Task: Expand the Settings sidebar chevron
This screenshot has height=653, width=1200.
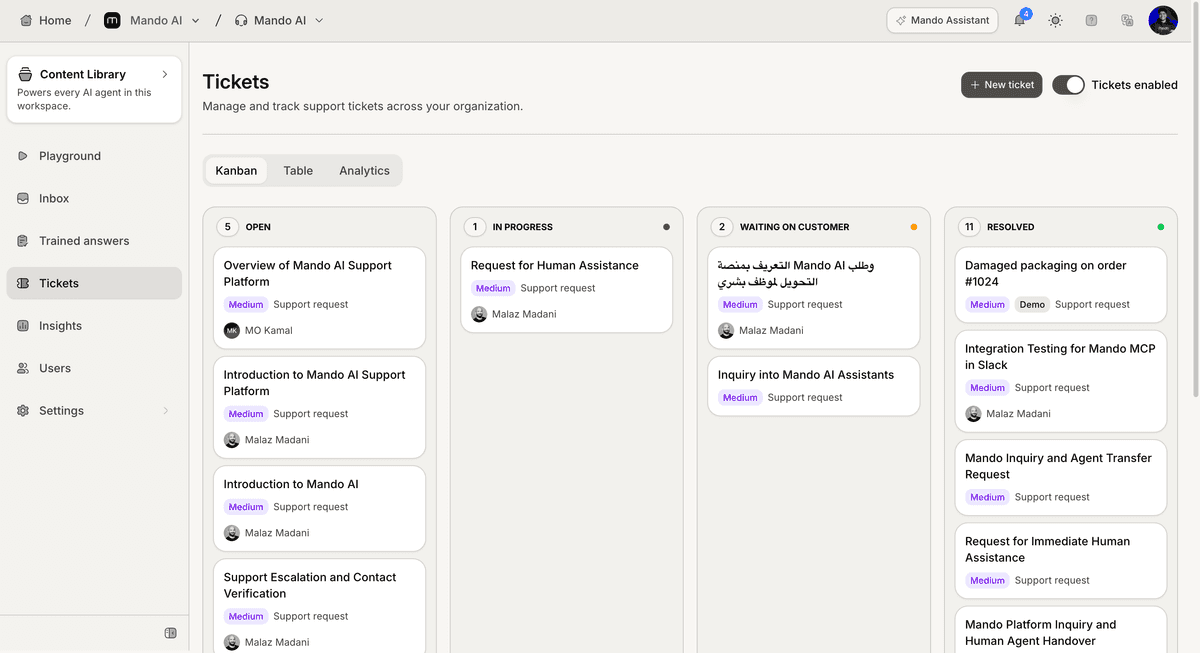Action: (165, 411)
